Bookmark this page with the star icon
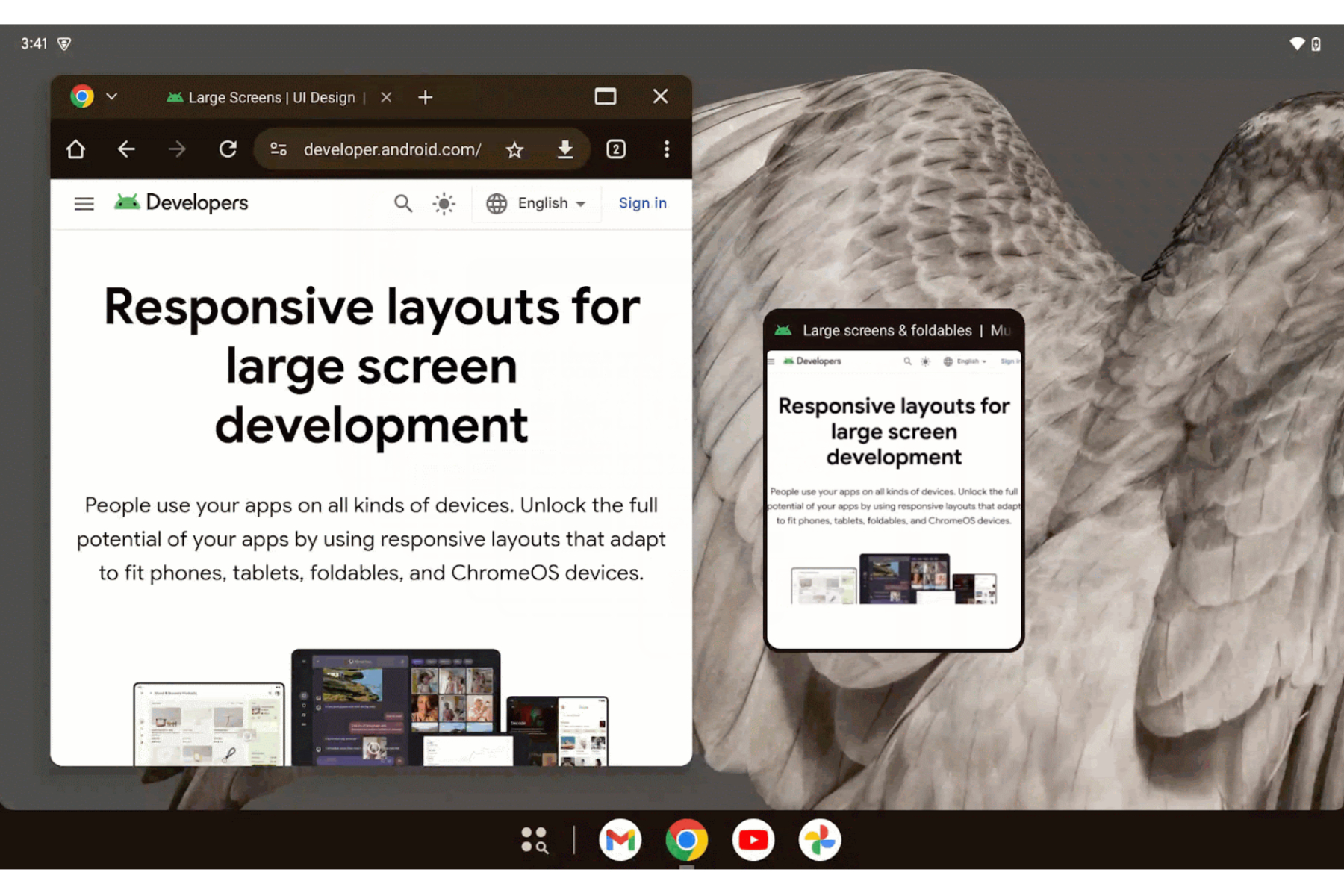This screenshot has height=896, width=1344. pos(514,150)
